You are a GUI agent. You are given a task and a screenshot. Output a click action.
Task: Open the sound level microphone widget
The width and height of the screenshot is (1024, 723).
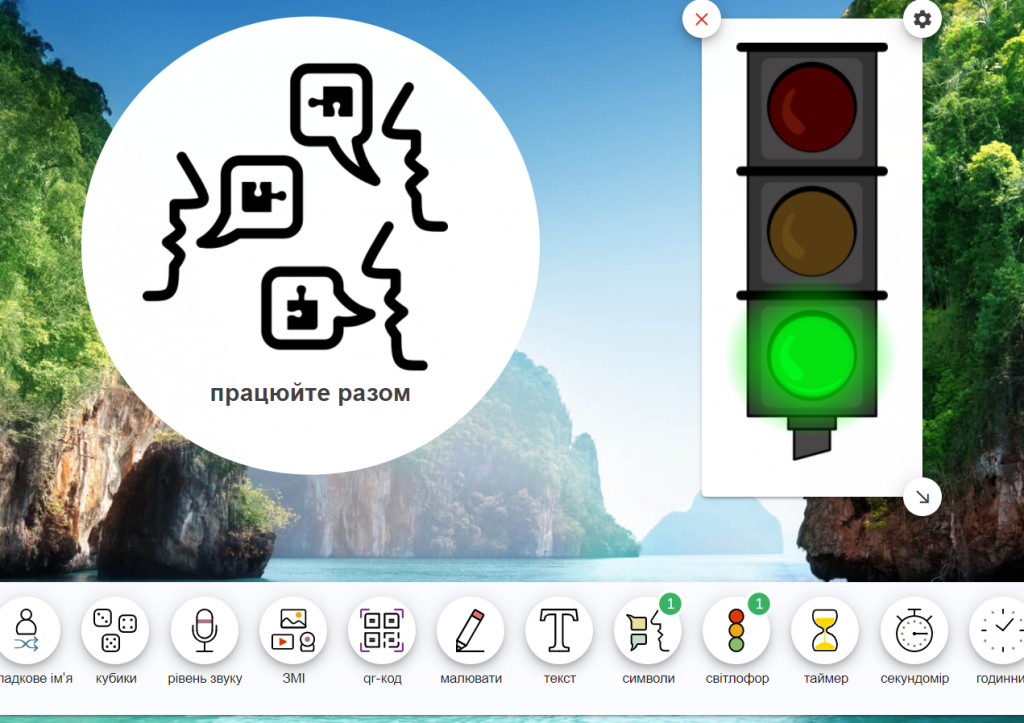tap(204, 631)
